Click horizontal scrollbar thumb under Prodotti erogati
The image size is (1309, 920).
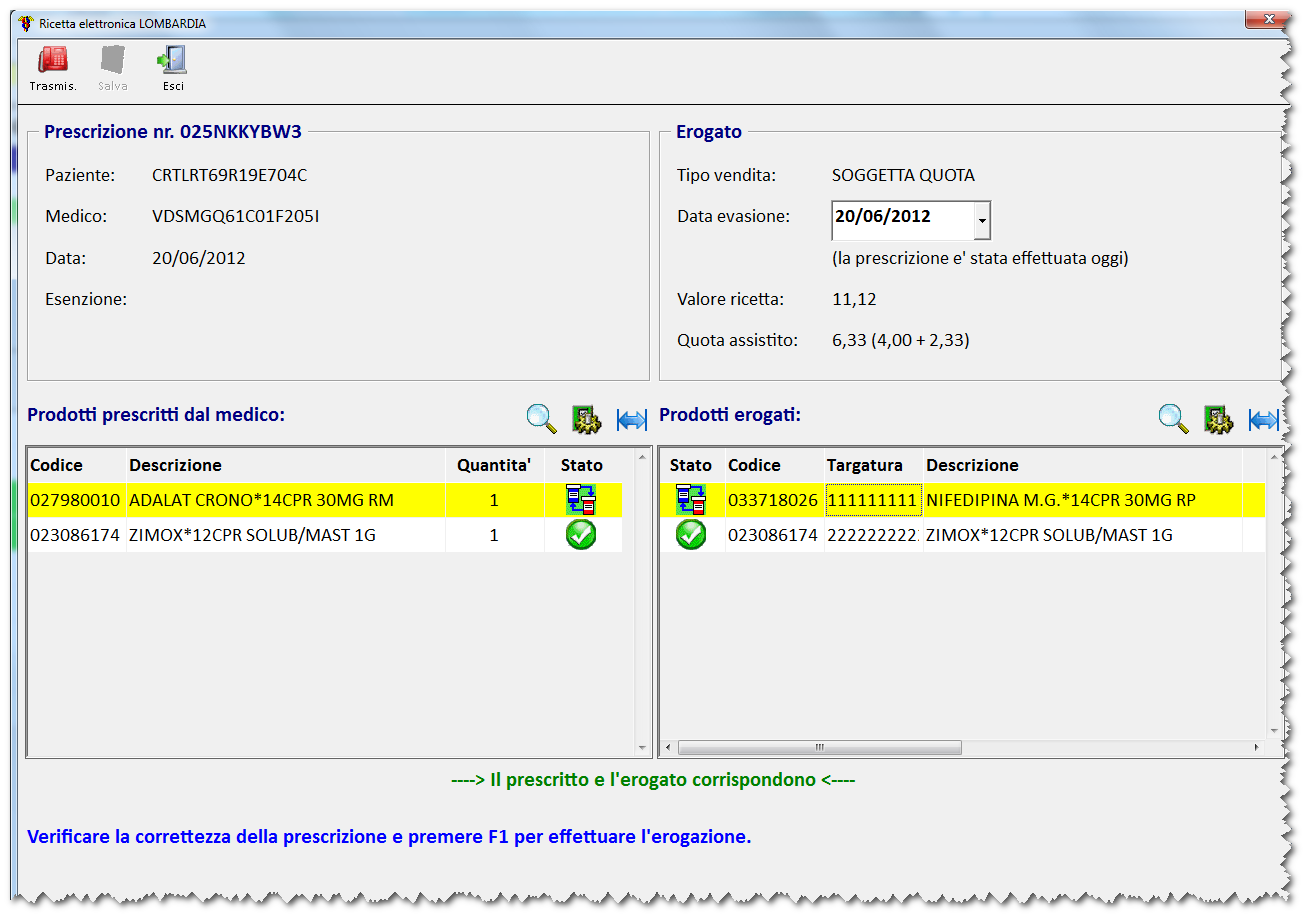click(819, 747)
